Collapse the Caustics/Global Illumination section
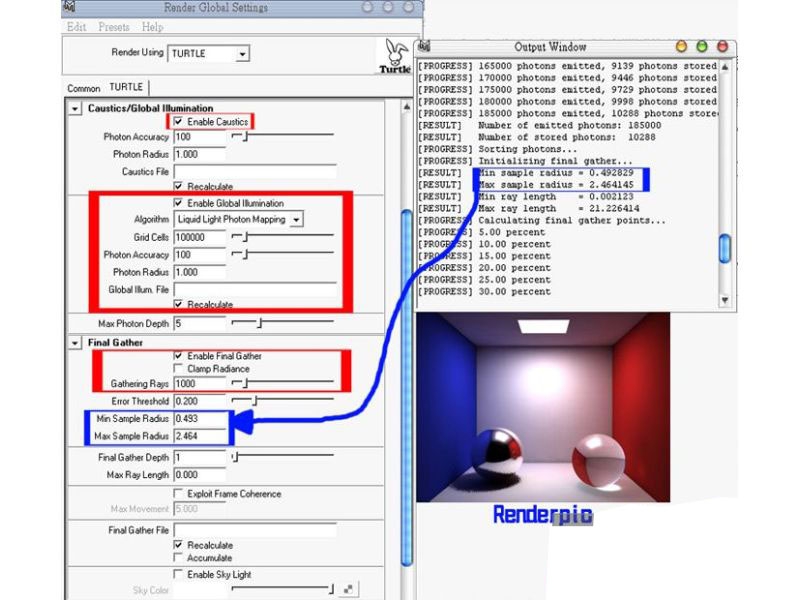 point(75,109)
